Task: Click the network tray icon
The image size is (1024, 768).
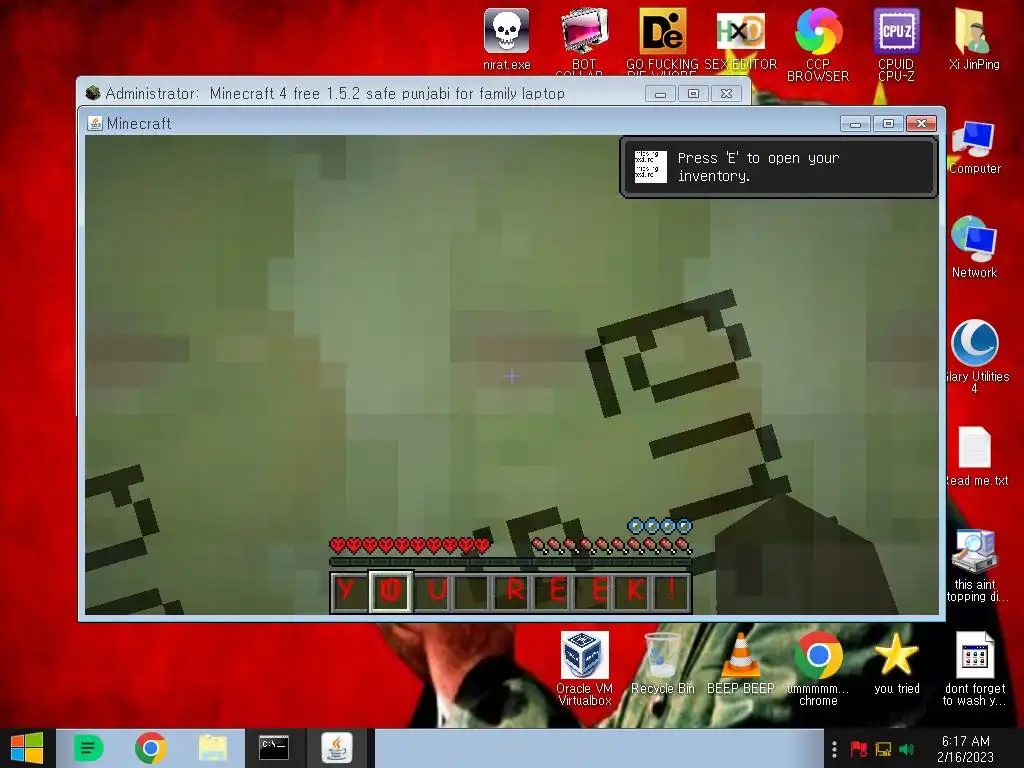Action: (x=882, y=749)
